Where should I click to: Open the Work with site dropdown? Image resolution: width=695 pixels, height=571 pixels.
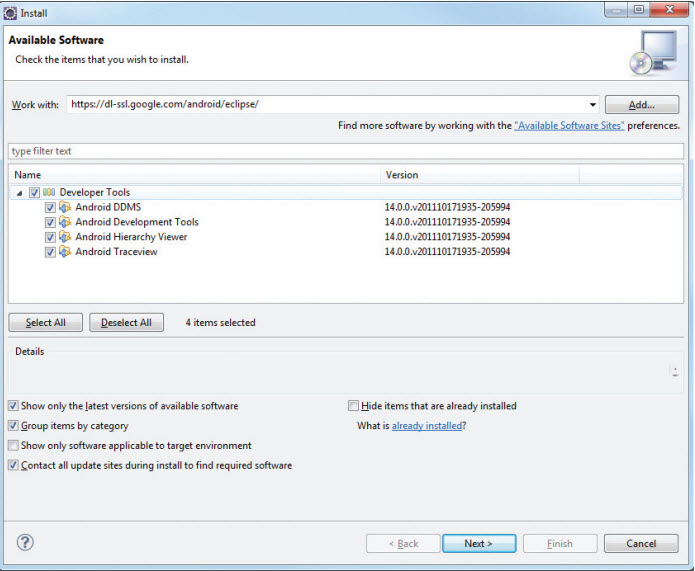(592, 105)
